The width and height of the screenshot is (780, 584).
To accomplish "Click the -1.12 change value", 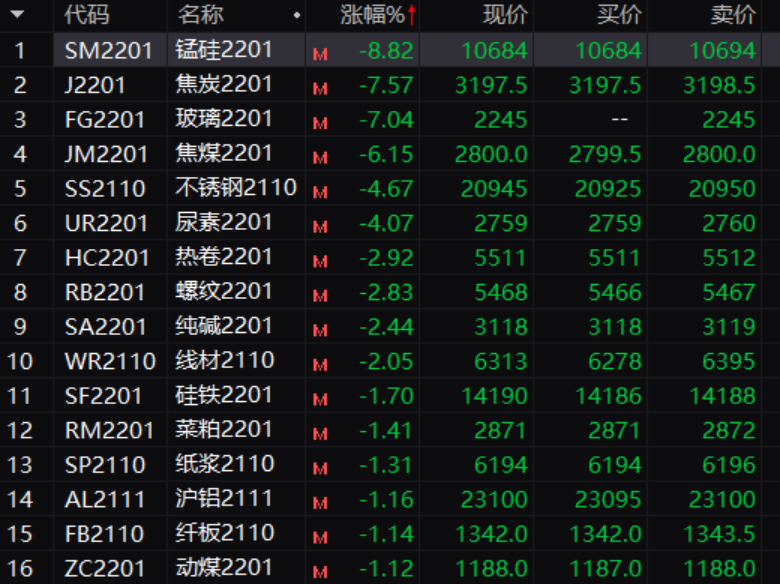I will [386, 569].
